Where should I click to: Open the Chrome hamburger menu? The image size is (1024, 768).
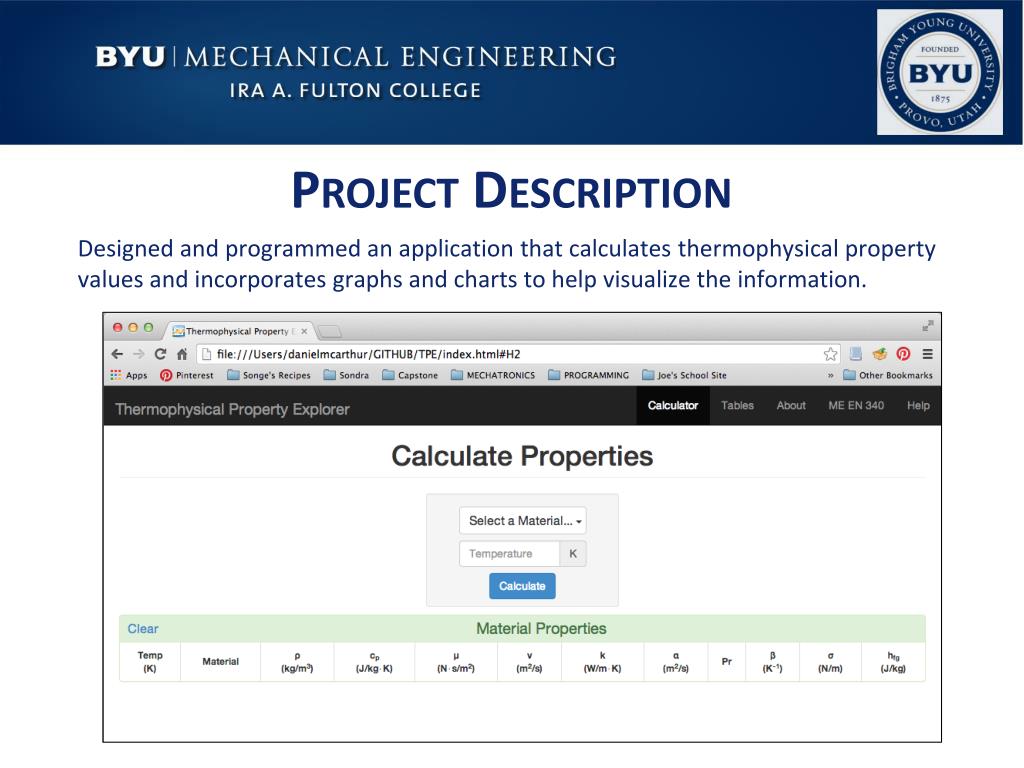927,354
